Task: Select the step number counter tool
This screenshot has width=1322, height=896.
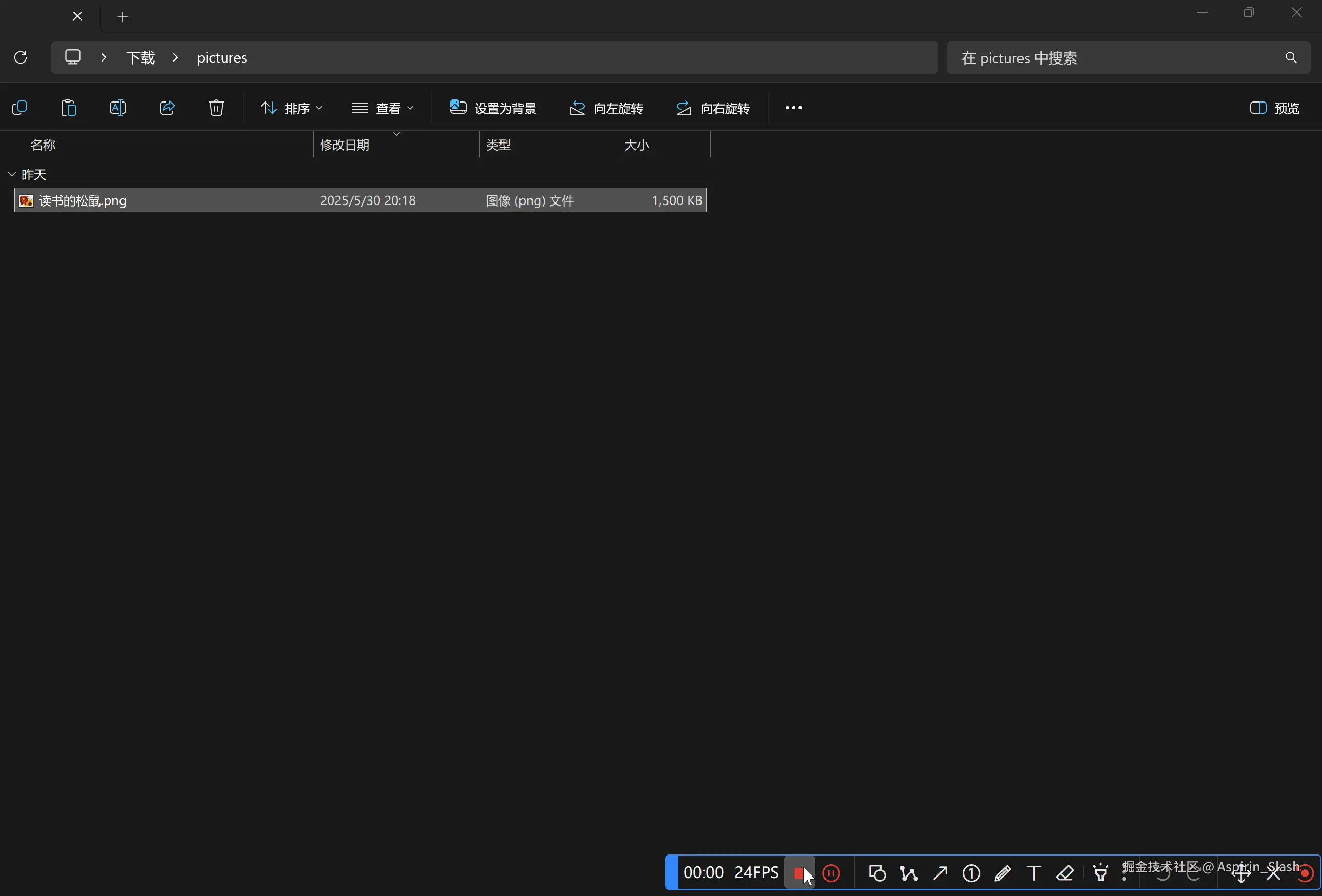Action: [971, 873]
